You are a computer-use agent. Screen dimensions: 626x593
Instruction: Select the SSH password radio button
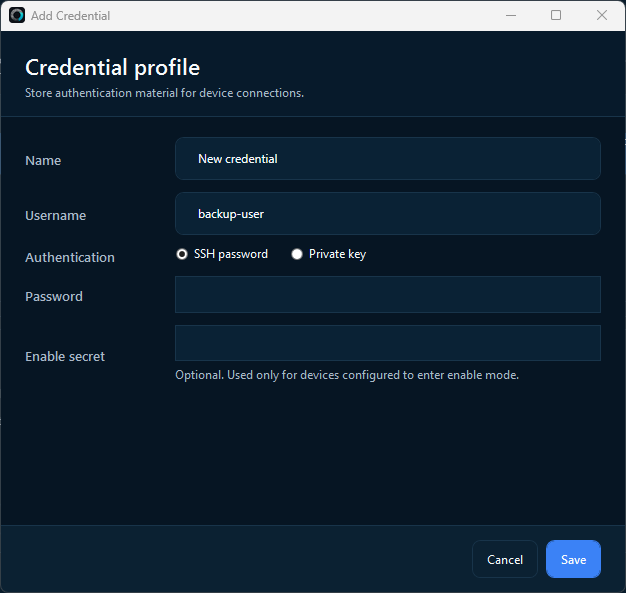coord(182,254)
